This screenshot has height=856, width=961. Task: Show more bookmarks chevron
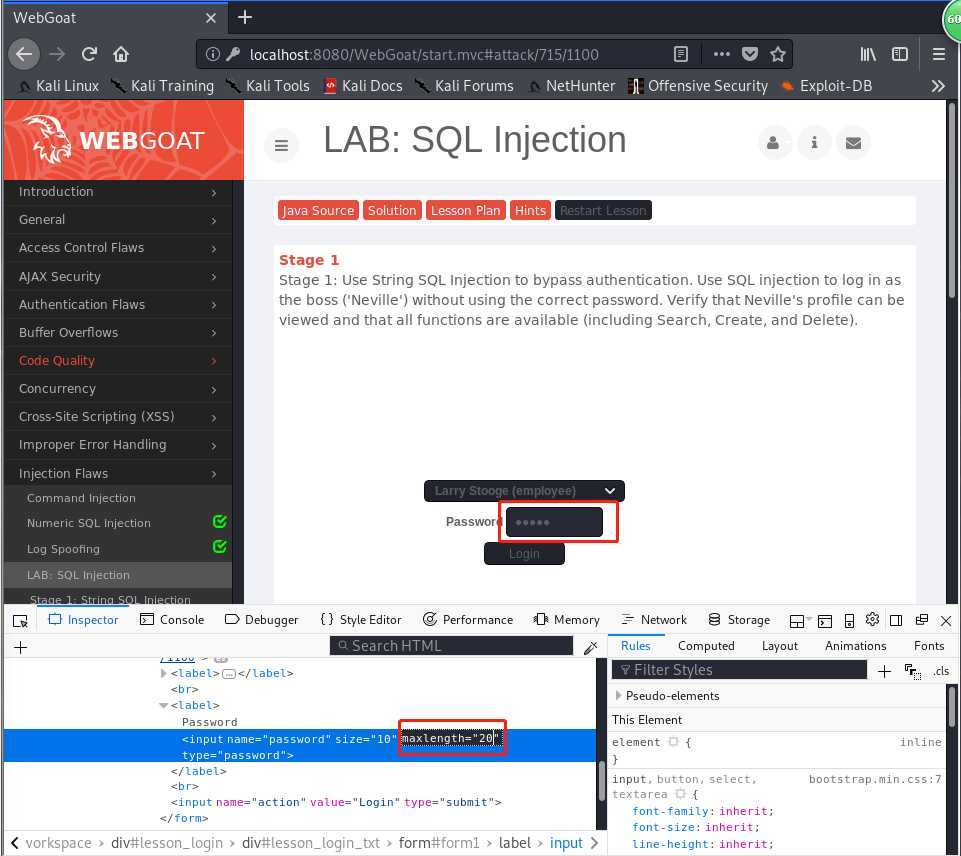(938, 86)
